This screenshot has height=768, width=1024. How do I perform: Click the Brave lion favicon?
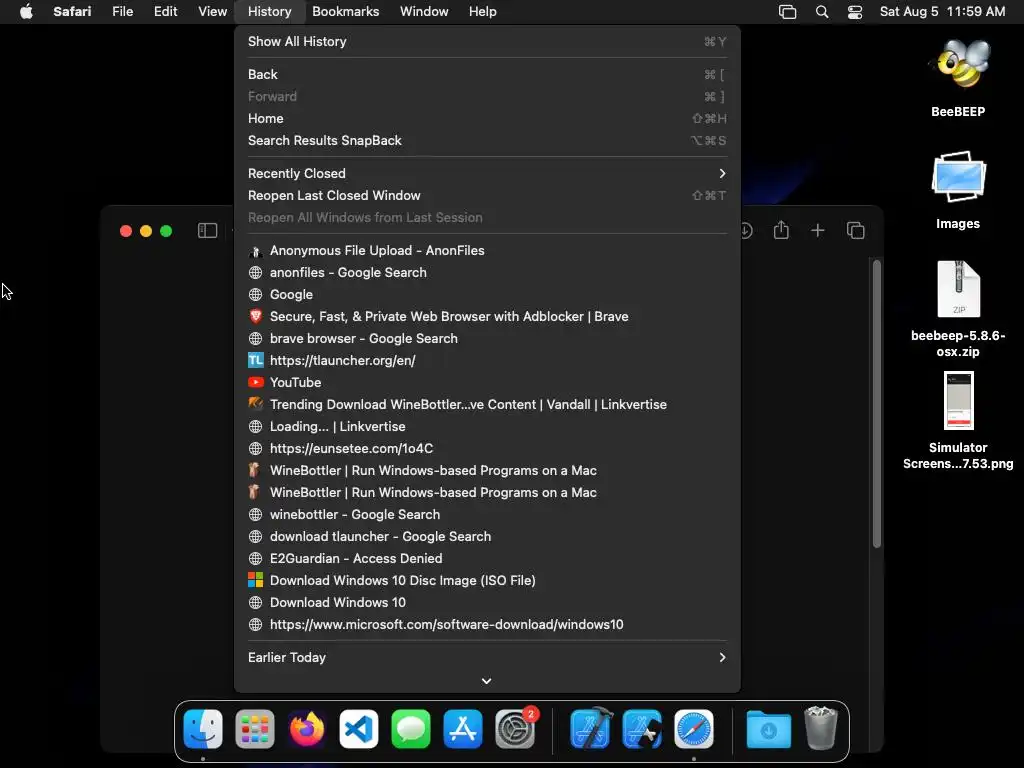(x=255, y=317)
